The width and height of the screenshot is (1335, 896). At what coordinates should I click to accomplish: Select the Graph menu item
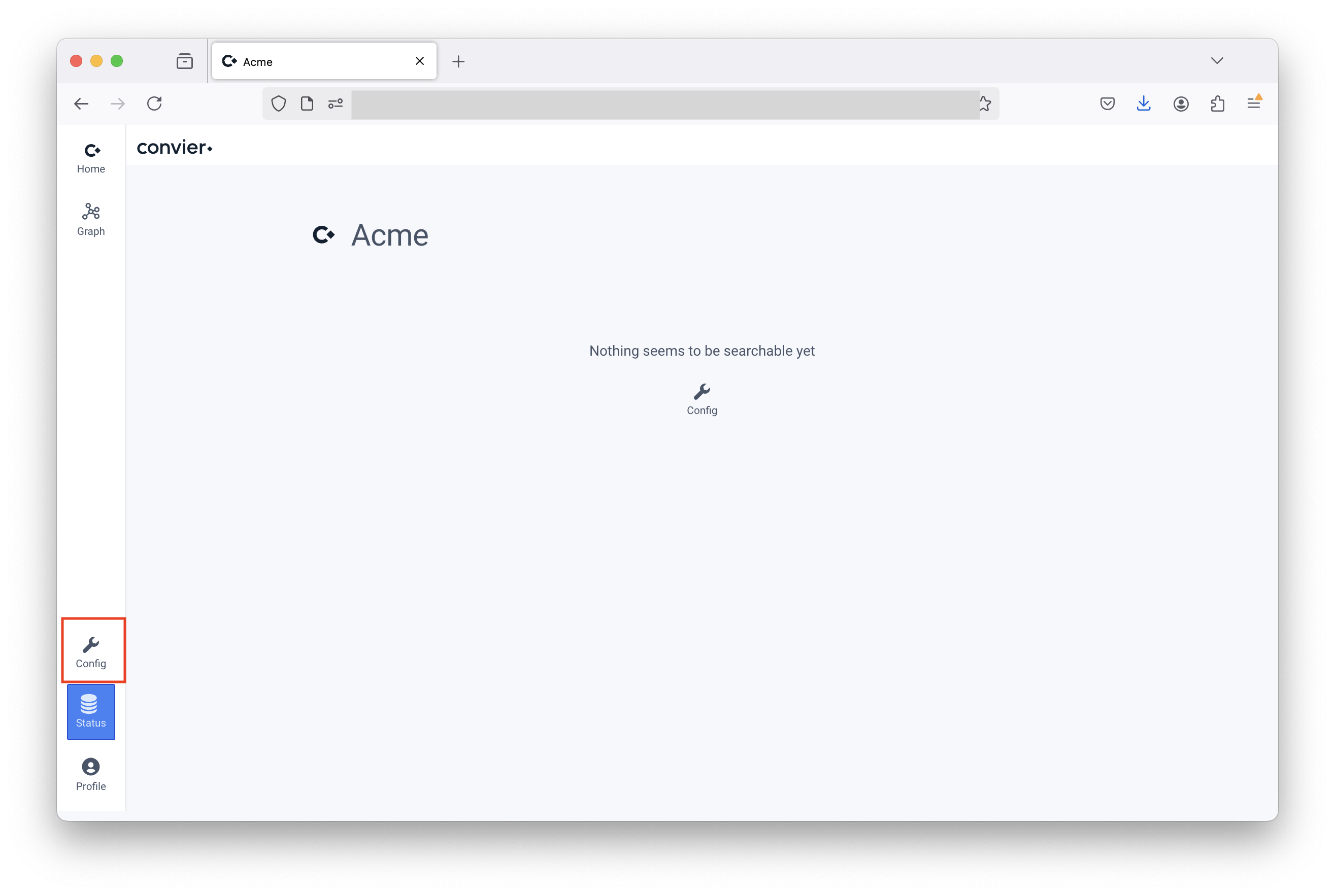click(x=91, y=218)
